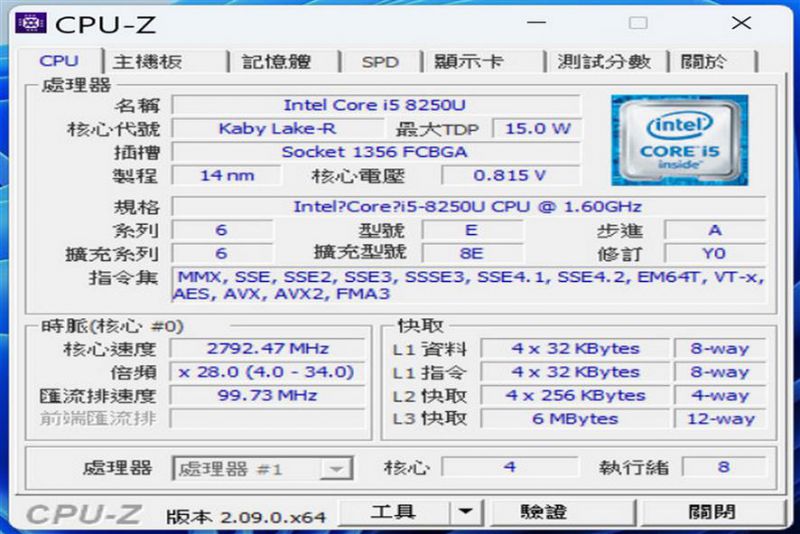Click the L3 associativity value 12-way
Screen dimensions: 800x534
click(720, 419)
